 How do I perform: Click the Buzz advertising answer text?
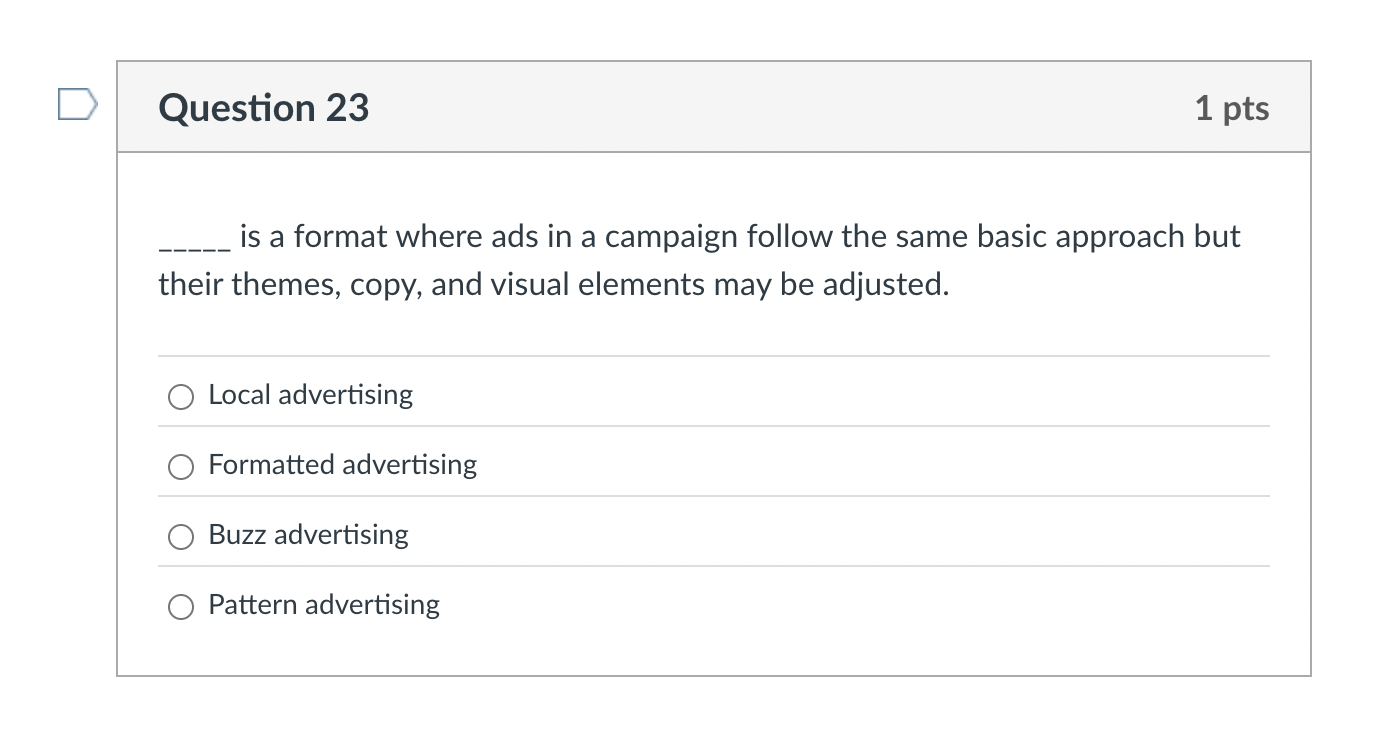click(308, 535)
